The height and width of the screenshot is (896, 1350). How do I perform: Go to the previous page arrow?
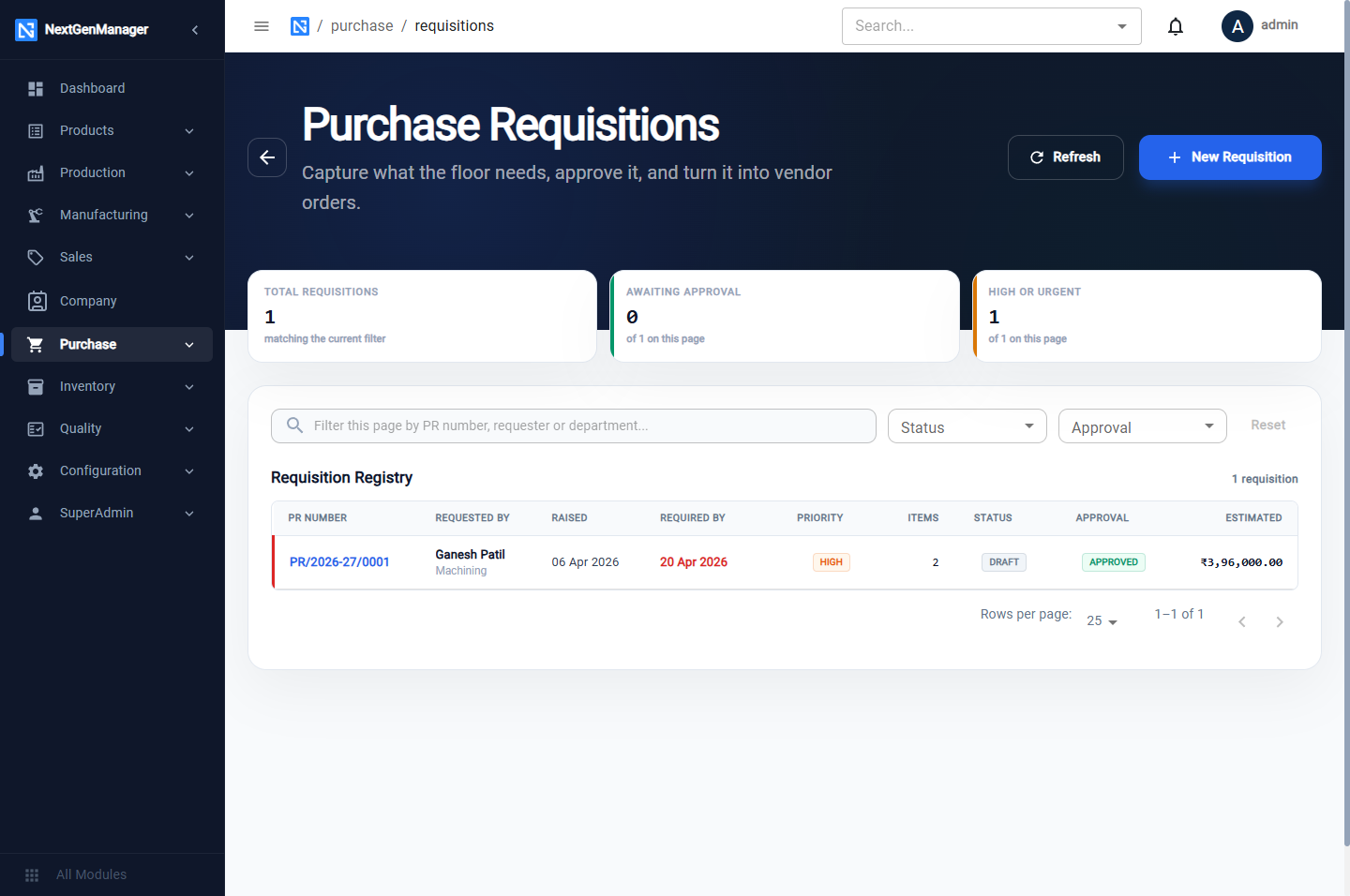[1242, 622]
